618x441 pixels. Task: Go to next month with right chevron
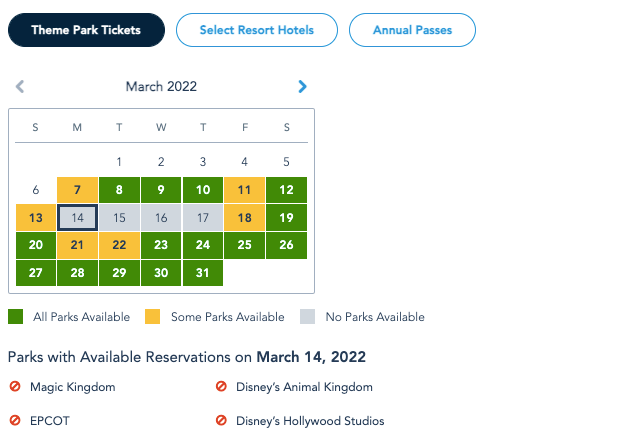coord(302,87)
